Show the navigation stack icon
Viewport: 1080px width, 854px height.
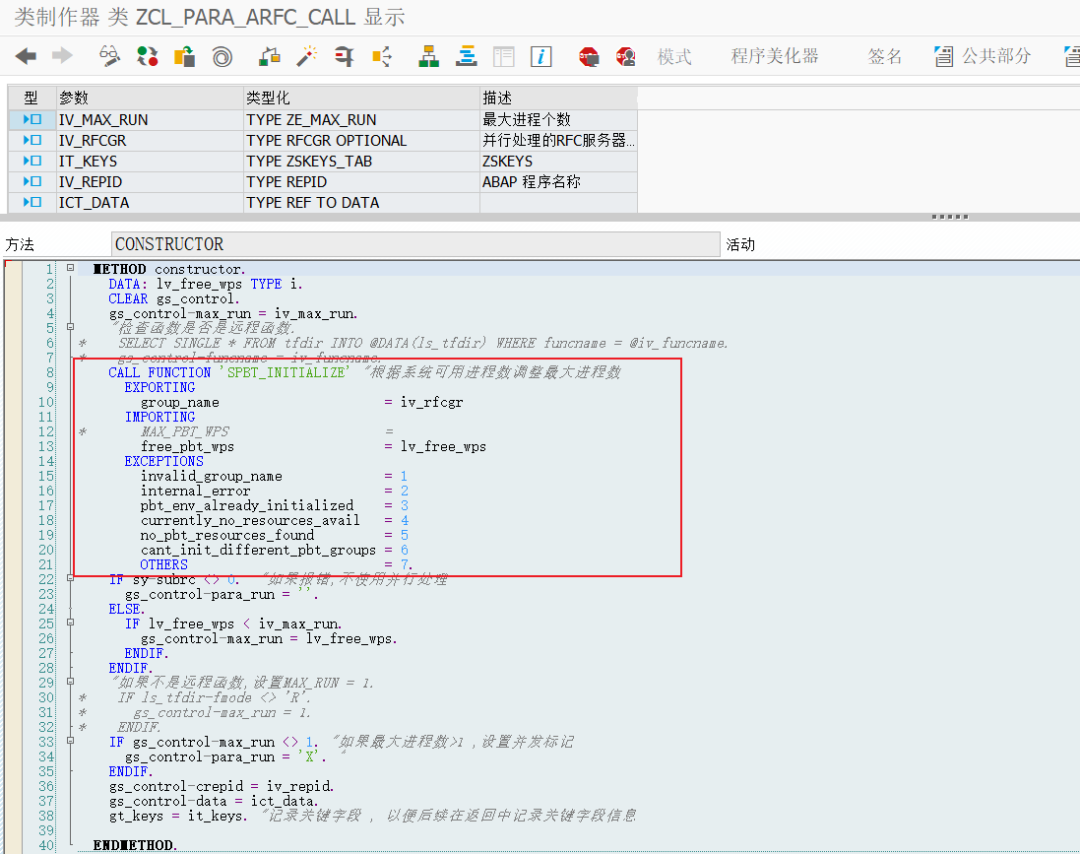coord(466,56)
